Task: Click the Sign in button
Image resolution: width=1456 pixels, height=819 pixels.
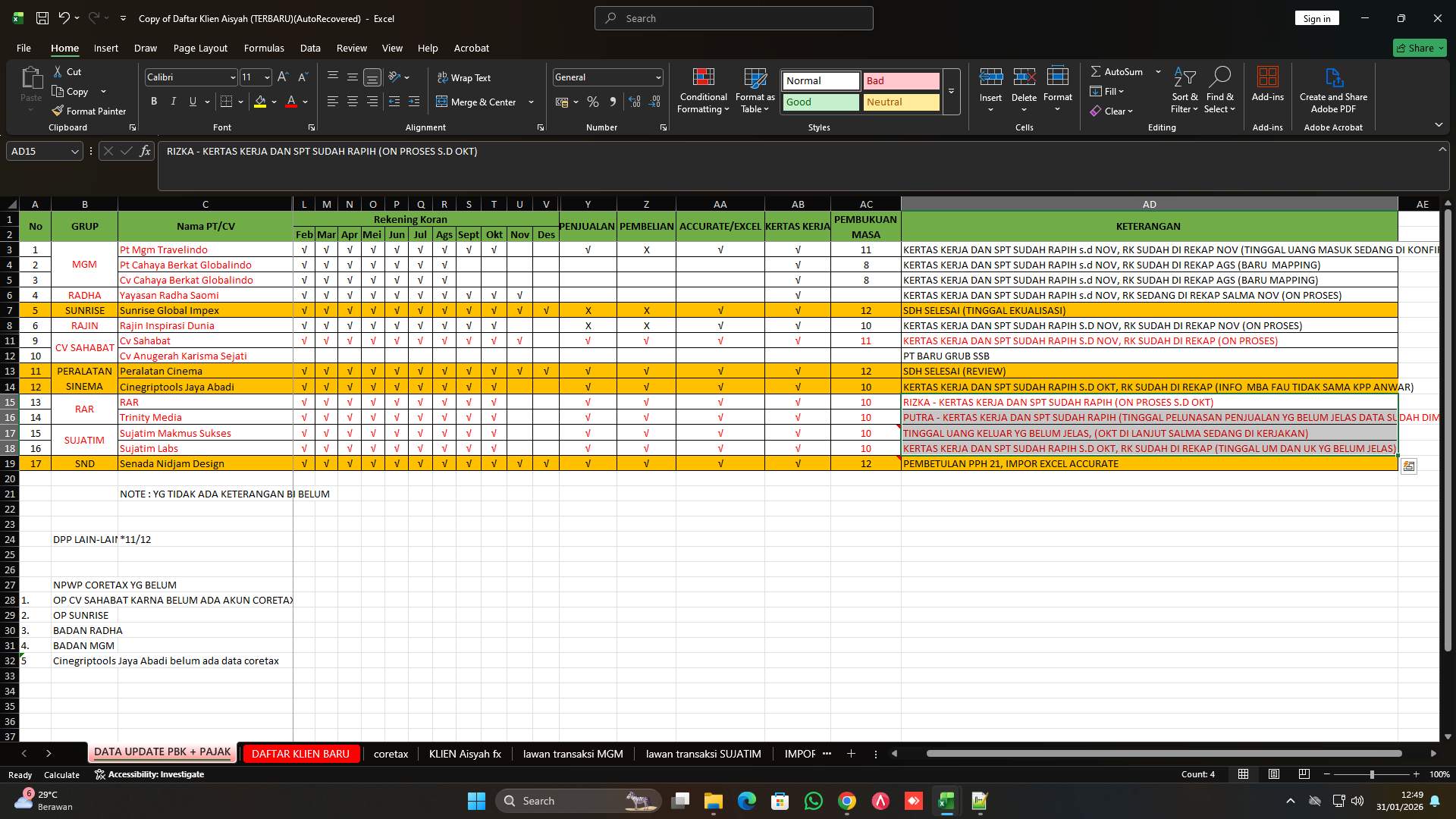Action: [x=1316, y=18]
